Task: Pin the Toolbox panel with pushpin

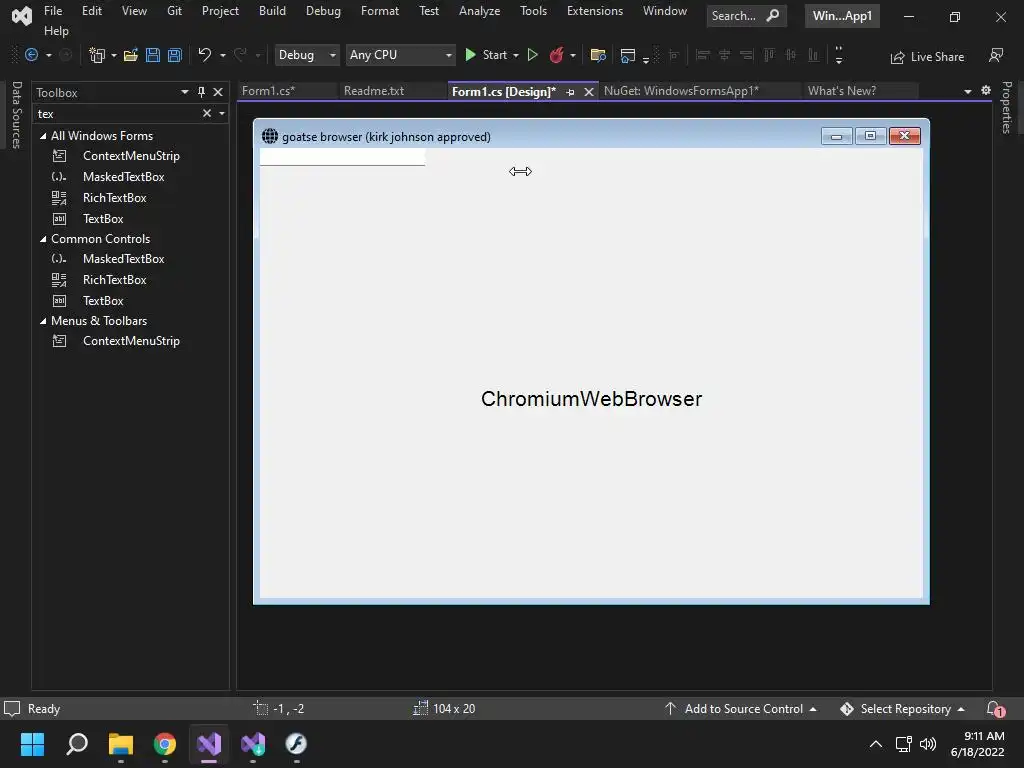Action: [201, 92]
